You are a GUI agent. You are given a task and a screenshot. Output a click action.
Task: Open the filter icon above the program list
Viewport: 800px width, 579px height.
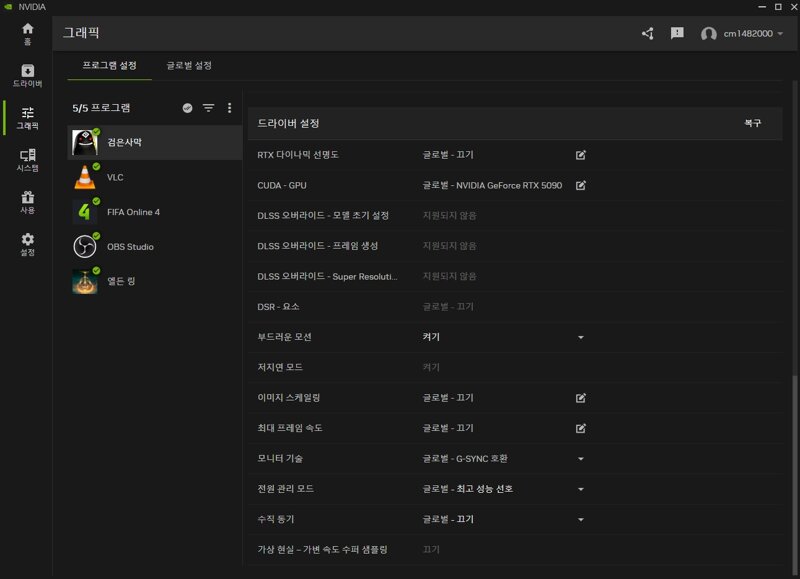pos(208,108)
